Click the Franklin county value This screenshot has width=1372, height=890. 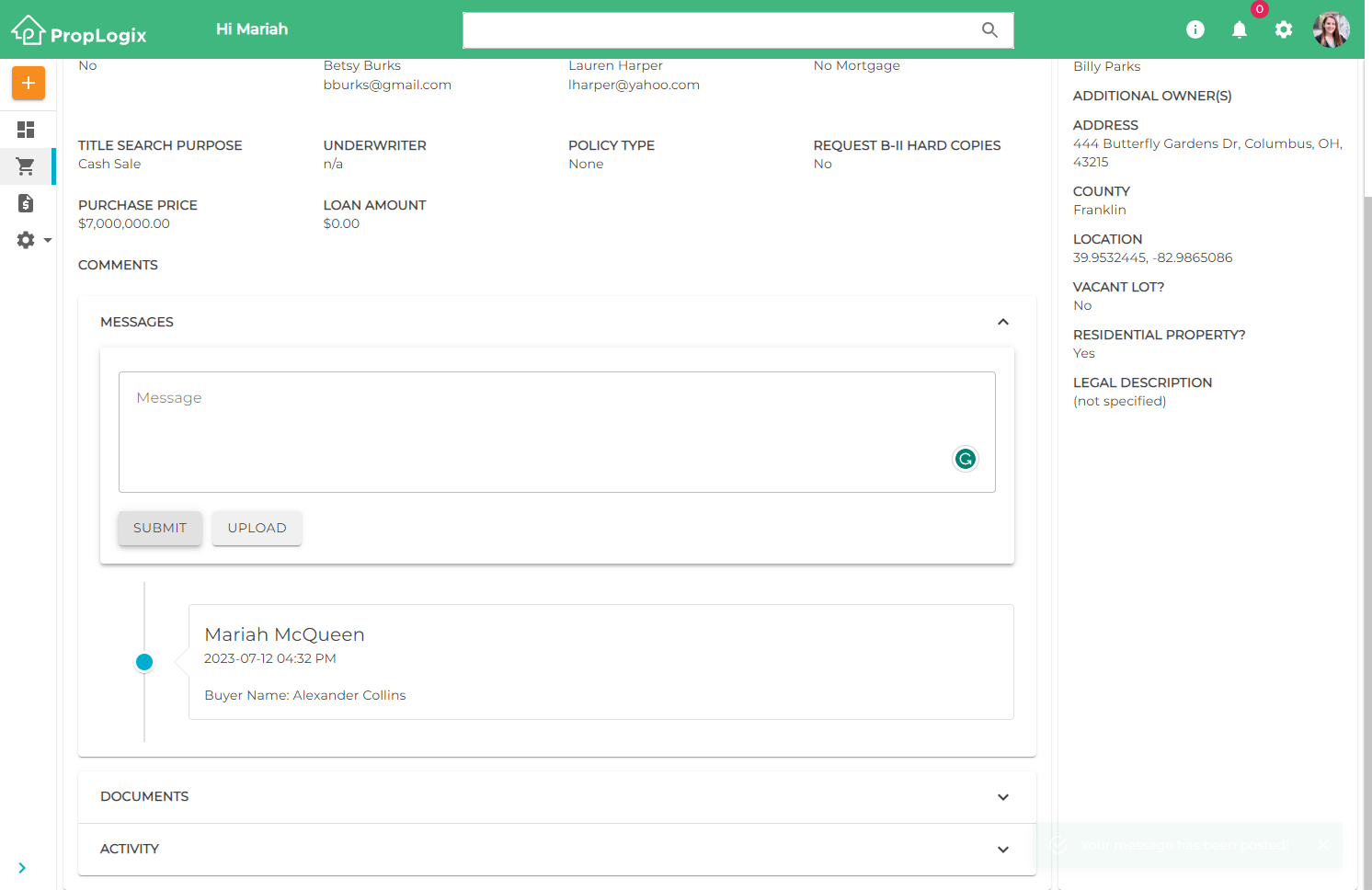(x=1099, y=210)
